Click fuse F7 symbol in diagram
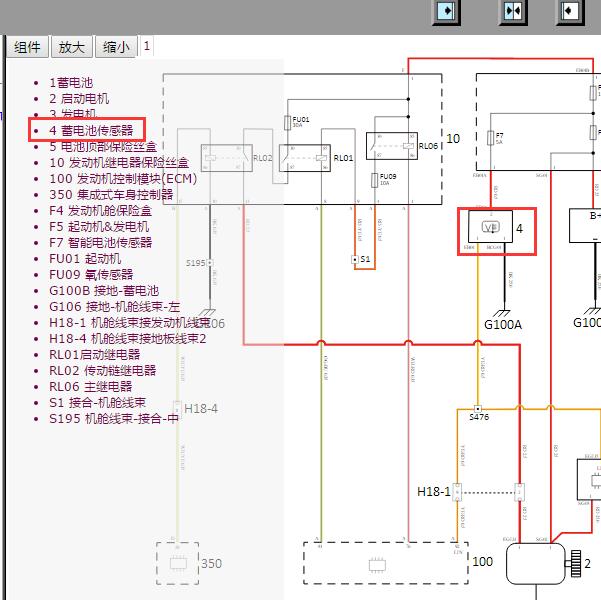The width and height of the screenshot is (601, 600). 490,138
